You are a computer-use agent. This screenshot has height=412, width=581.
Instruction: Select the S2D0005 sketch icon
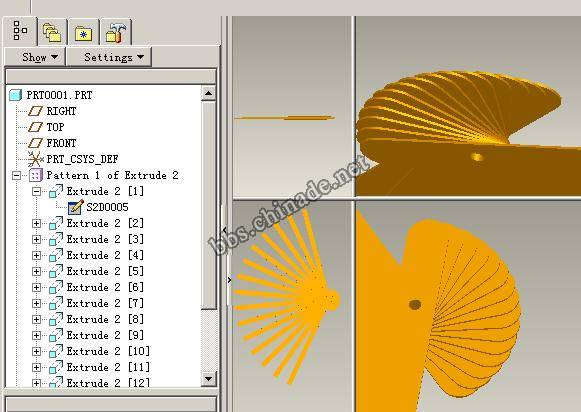tap(76, 207)
